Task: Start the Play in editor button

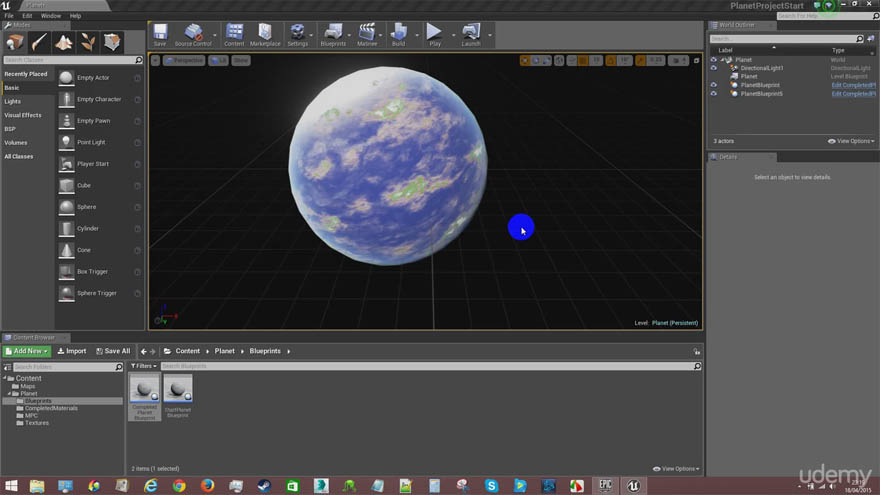Action: pos(434,34)
